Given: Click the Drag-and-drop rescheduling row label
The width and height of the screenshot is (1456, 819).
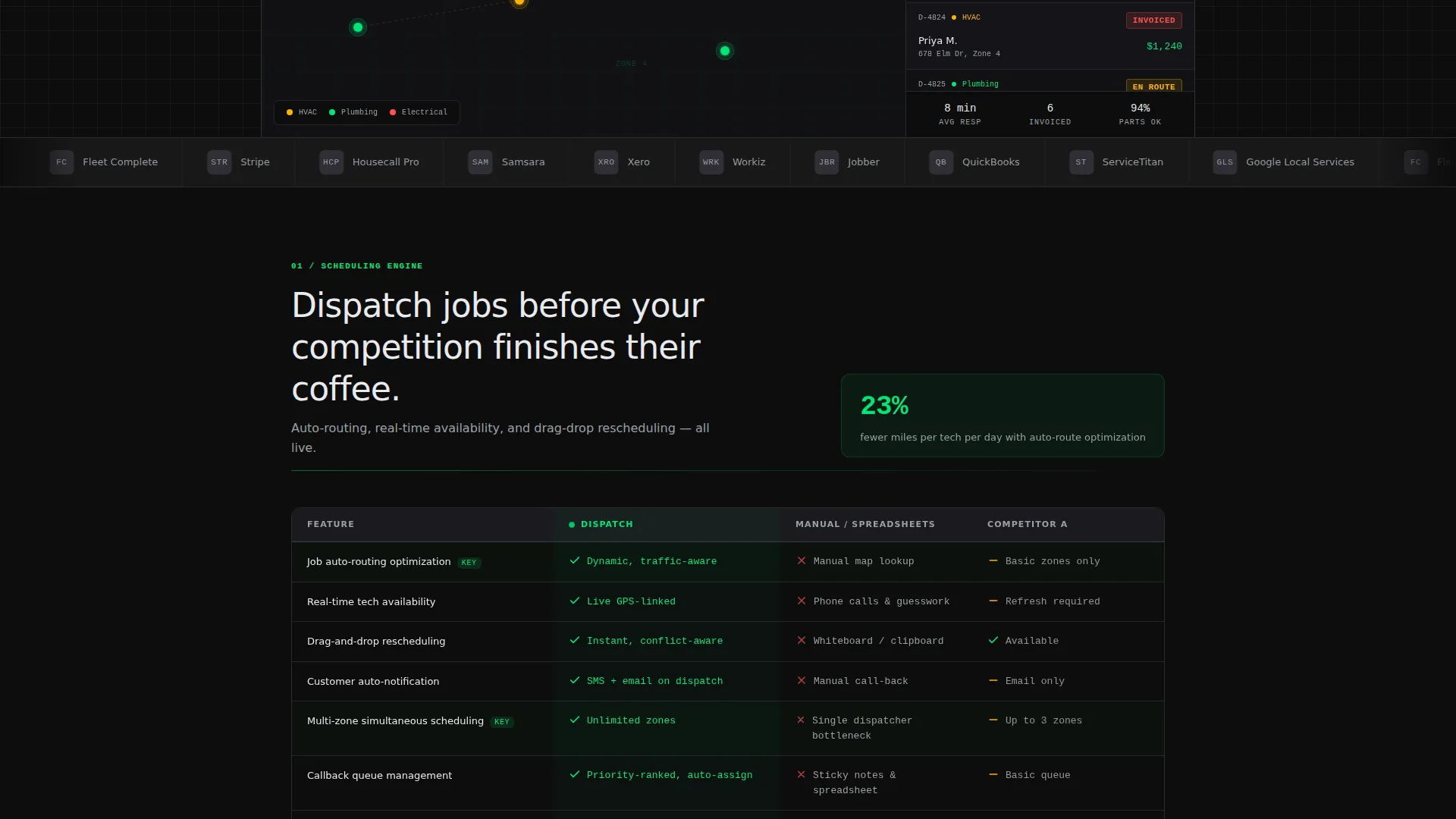Looking at the screenshot, I should tap(376, 642).
